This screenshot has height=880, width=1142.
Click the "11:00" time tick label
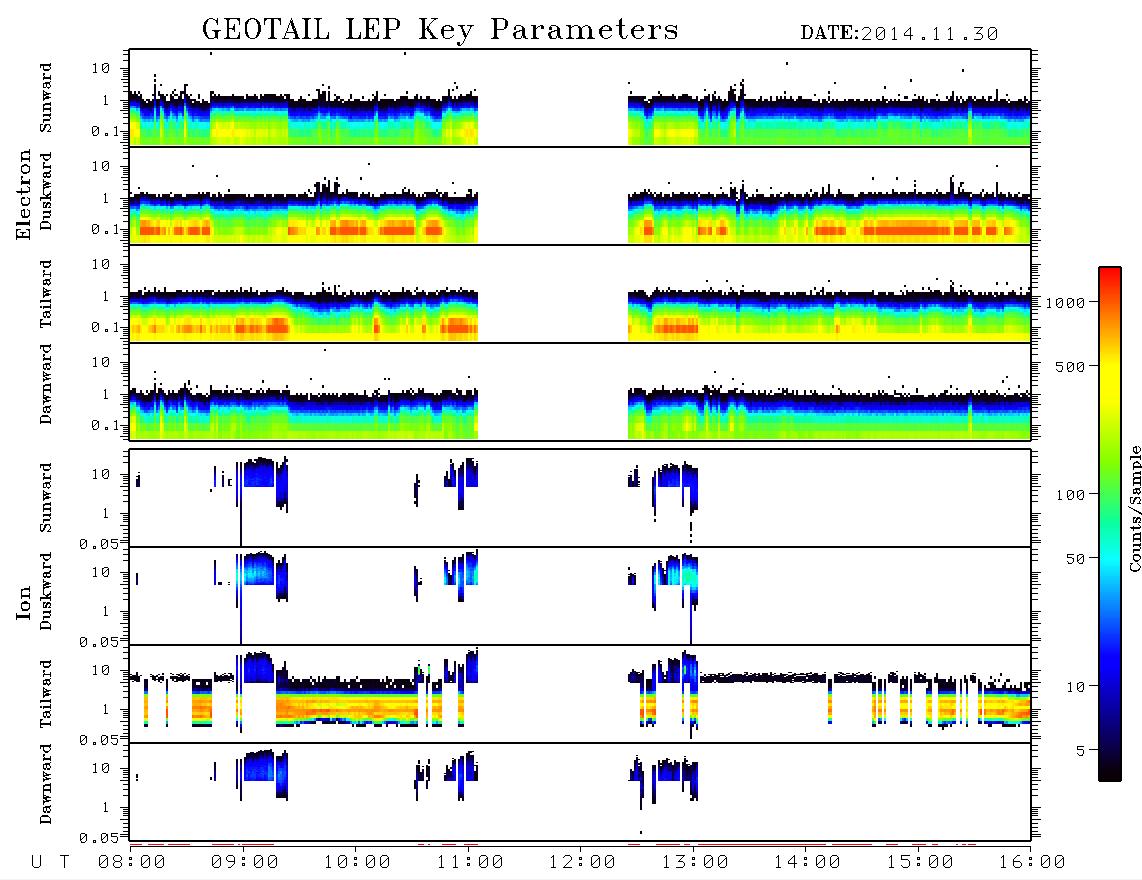(x=470, y=862)
